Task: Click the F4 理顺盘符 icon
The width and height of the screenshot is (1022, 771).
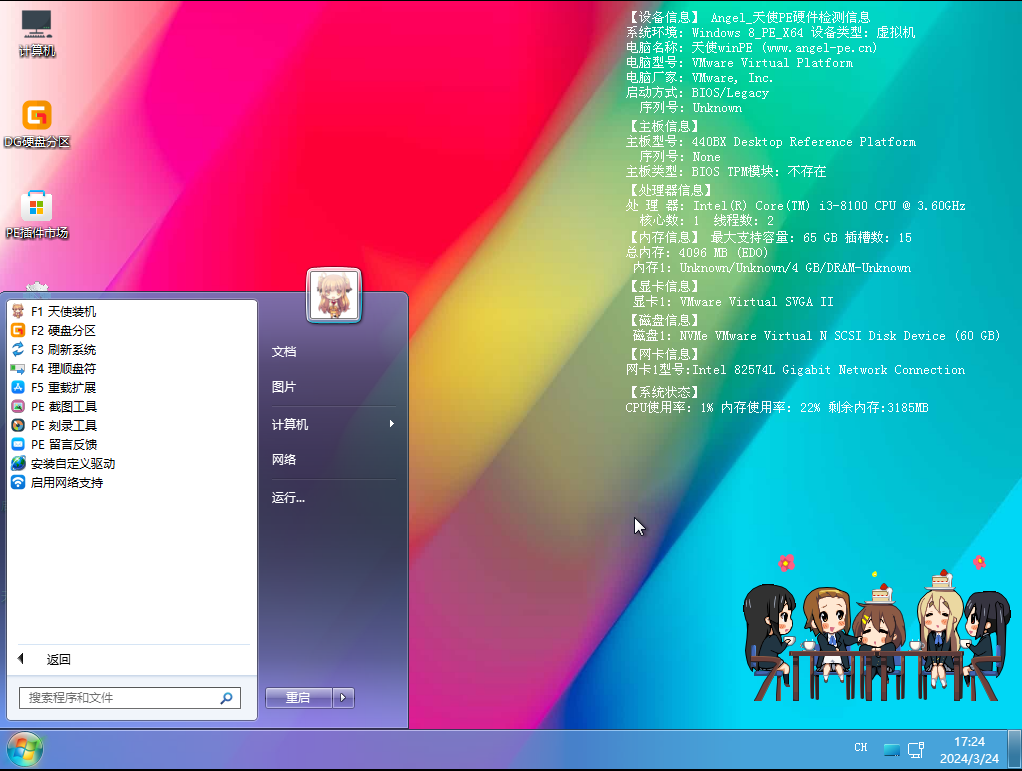Action: [18, 368]
